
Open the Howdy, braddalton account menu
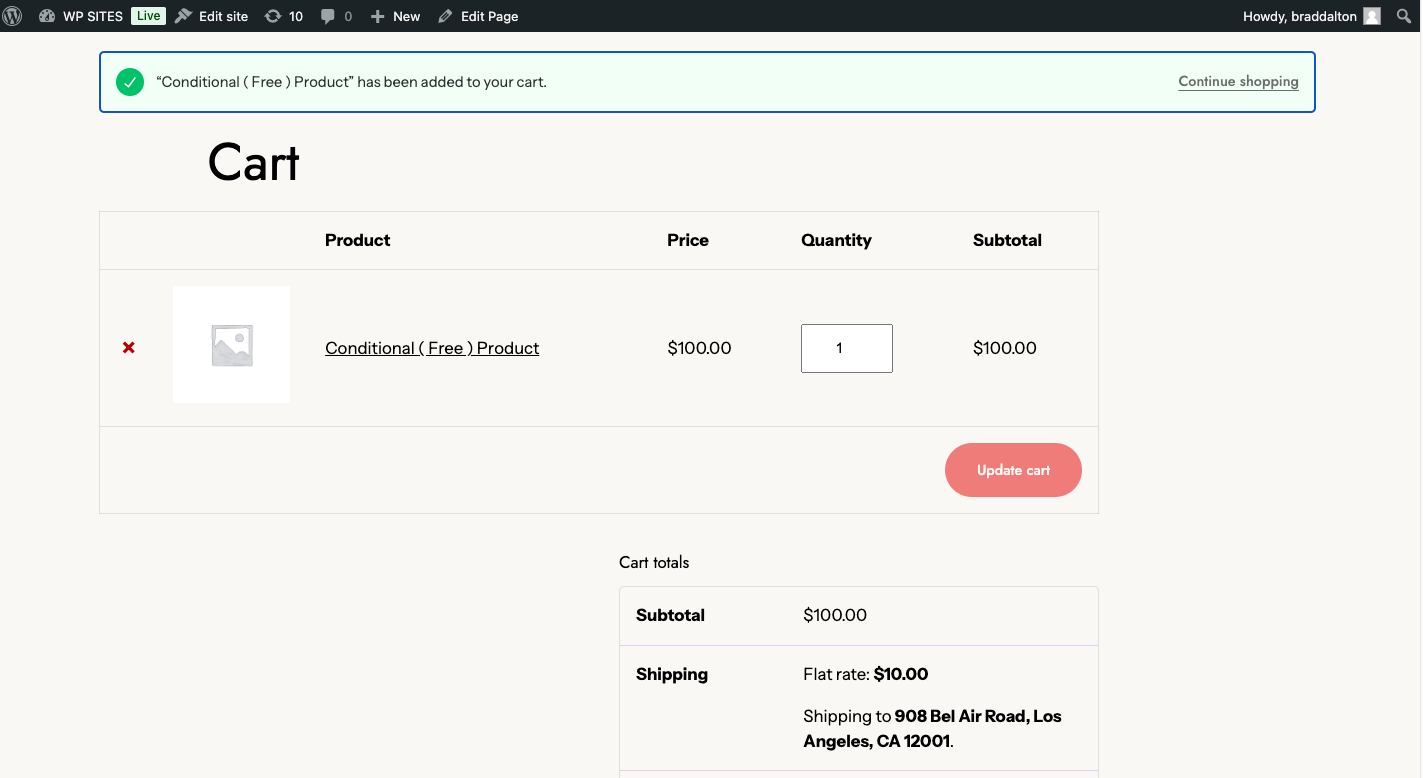pyautogui.click(x=1299, y=16)
